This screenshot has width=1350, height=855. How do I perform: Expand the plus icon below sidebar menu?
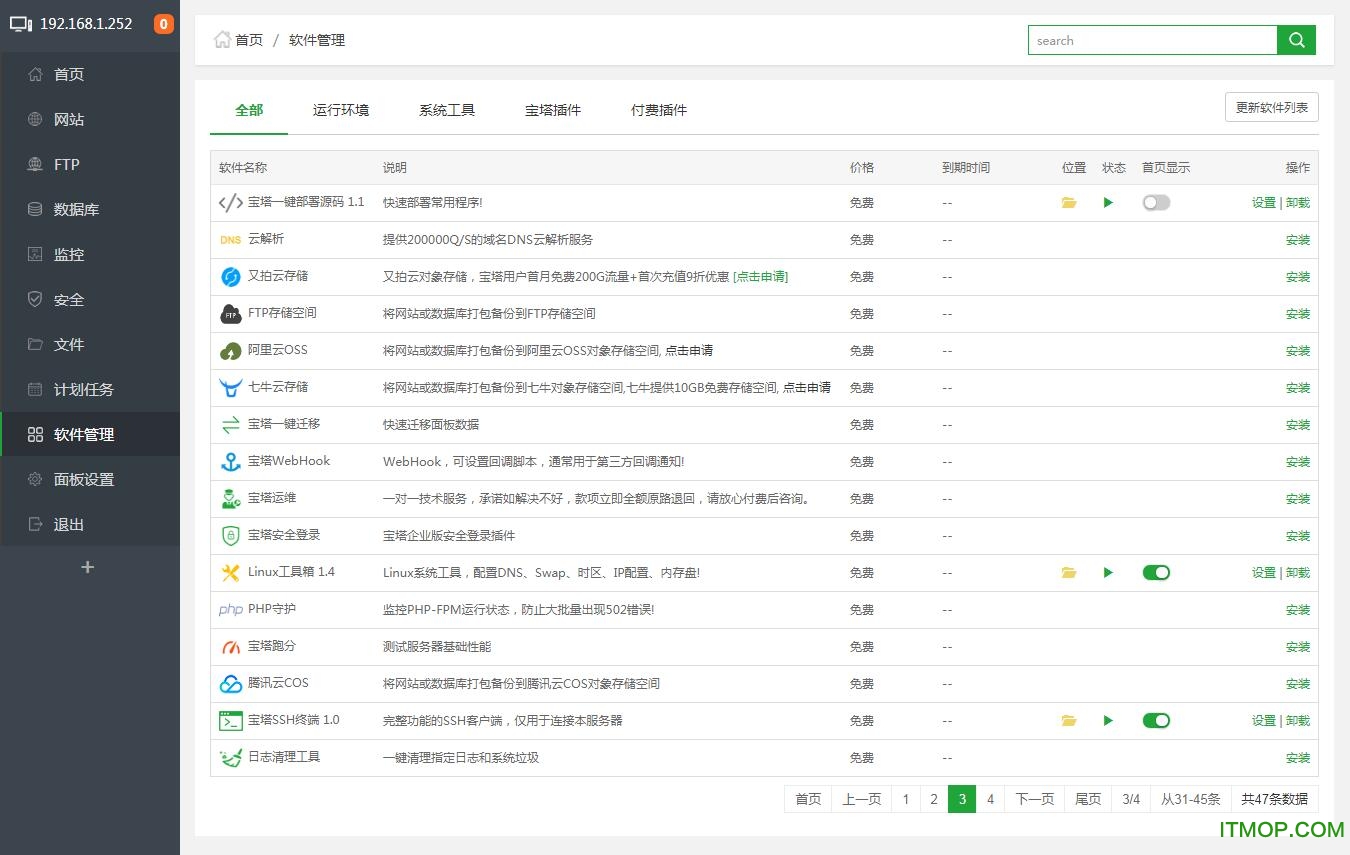coord(88,566)
